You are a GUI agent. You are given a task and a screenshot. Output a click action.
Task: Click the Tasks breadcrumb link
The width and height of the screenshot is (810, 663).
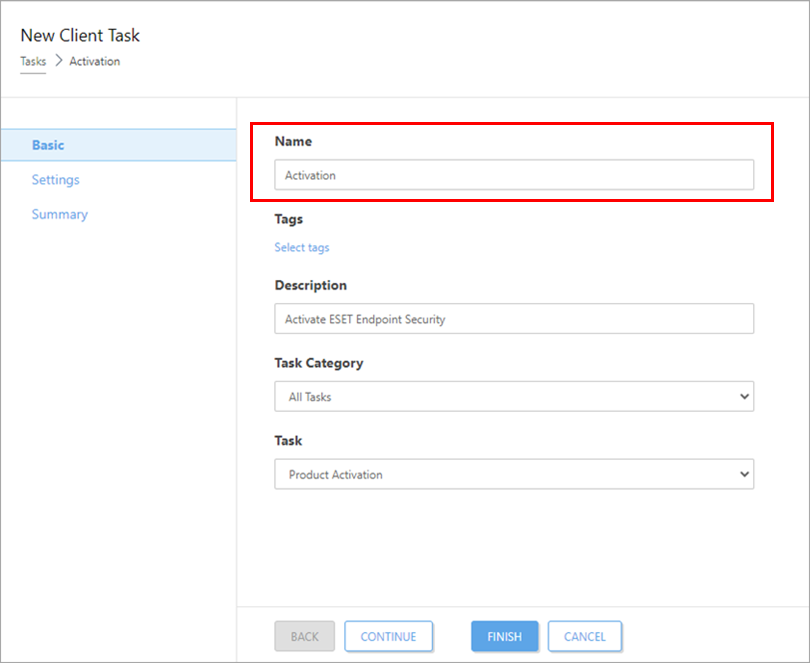tap(33, 61)
